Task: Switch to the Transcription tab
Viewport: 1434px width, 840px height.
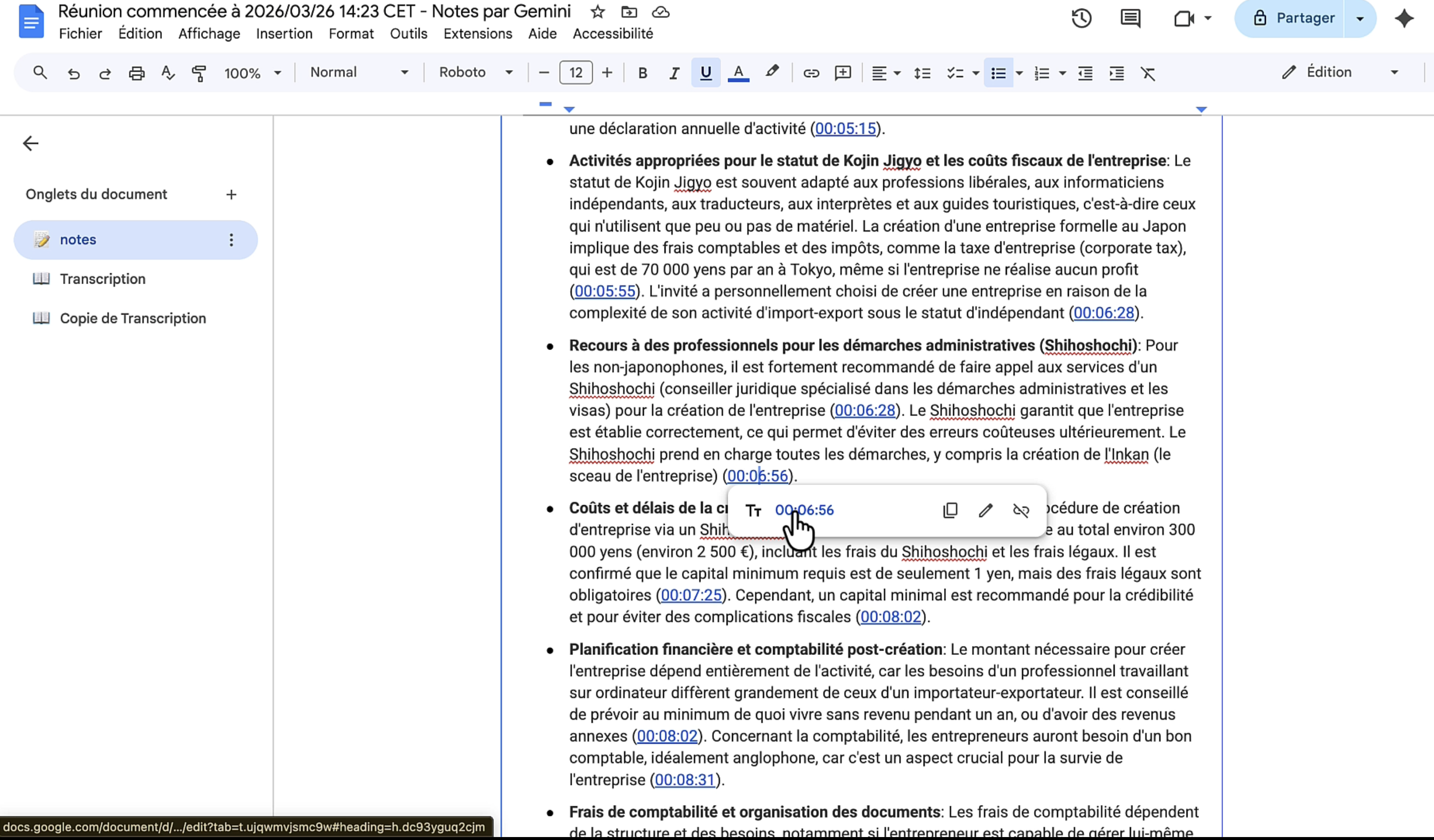Action: click(x=102, y=279)
